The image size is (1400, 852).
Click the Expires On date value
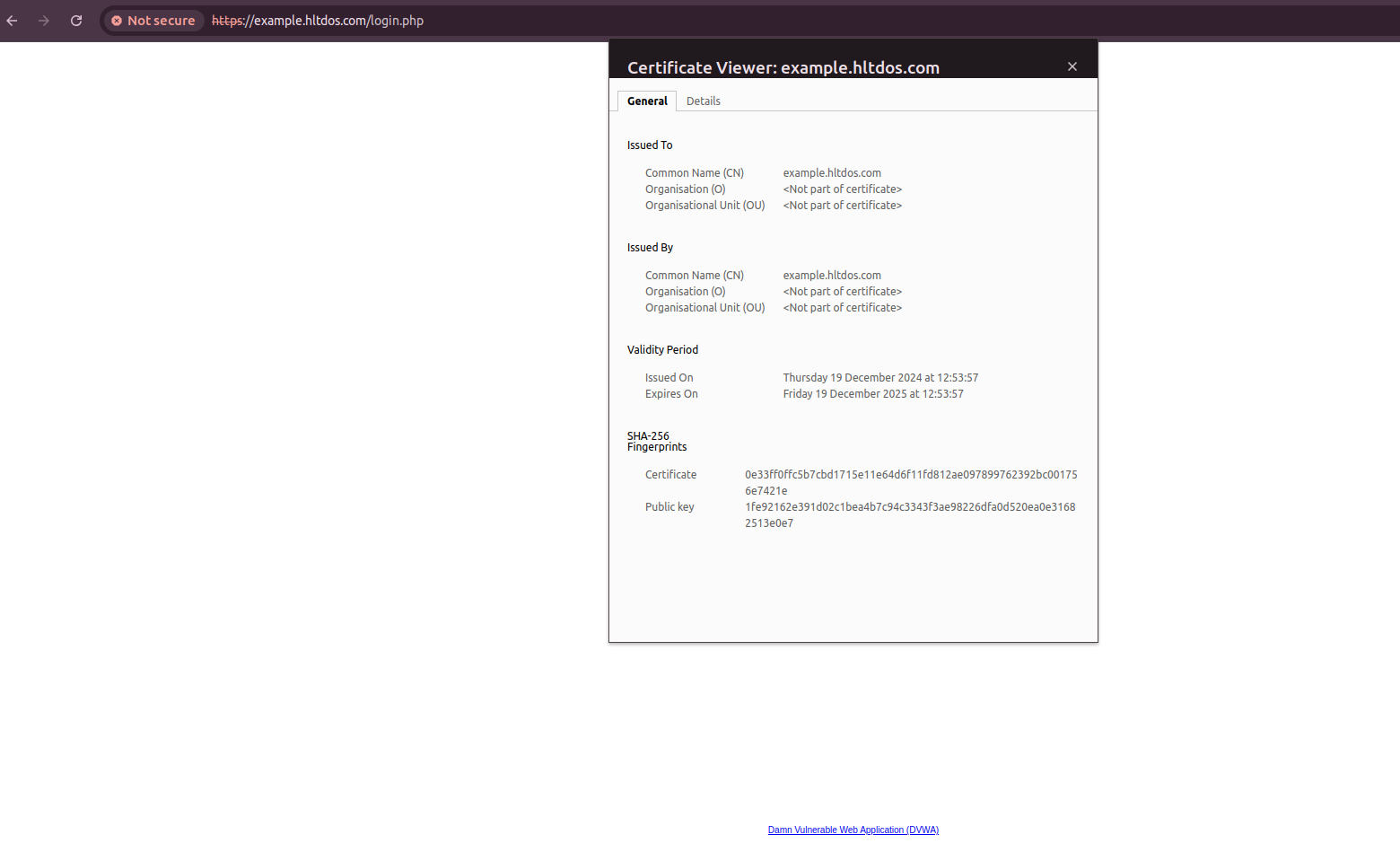coord(873,394)
